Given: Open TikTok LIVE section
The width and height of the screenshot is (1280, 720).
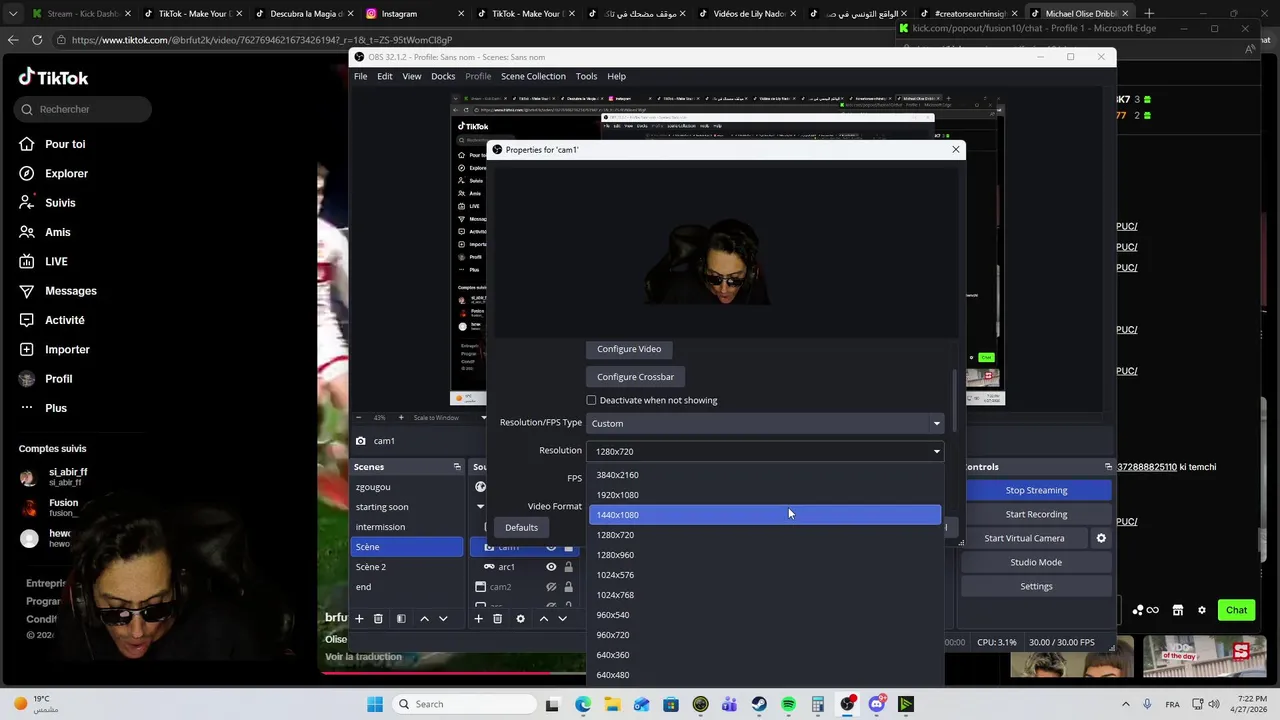Looking at the screenshot, I should point(43,261).
